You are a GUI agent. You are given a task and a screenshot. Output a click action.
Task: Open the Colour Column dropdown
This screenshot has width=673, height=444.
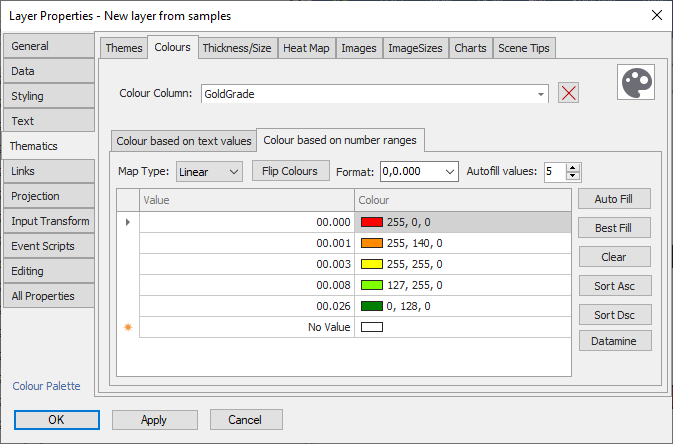coord(541,93)
